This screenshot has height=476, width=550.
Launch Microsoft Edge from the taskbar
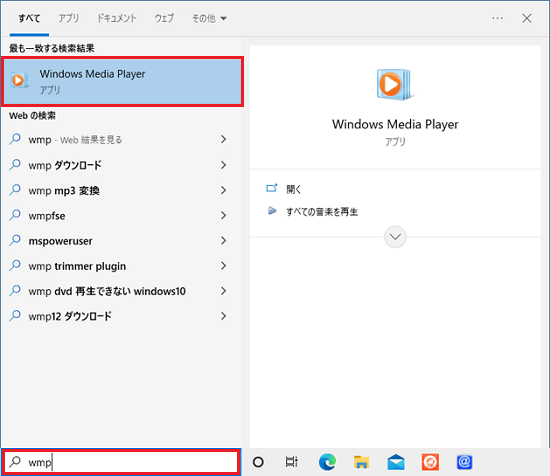(327, 462)
